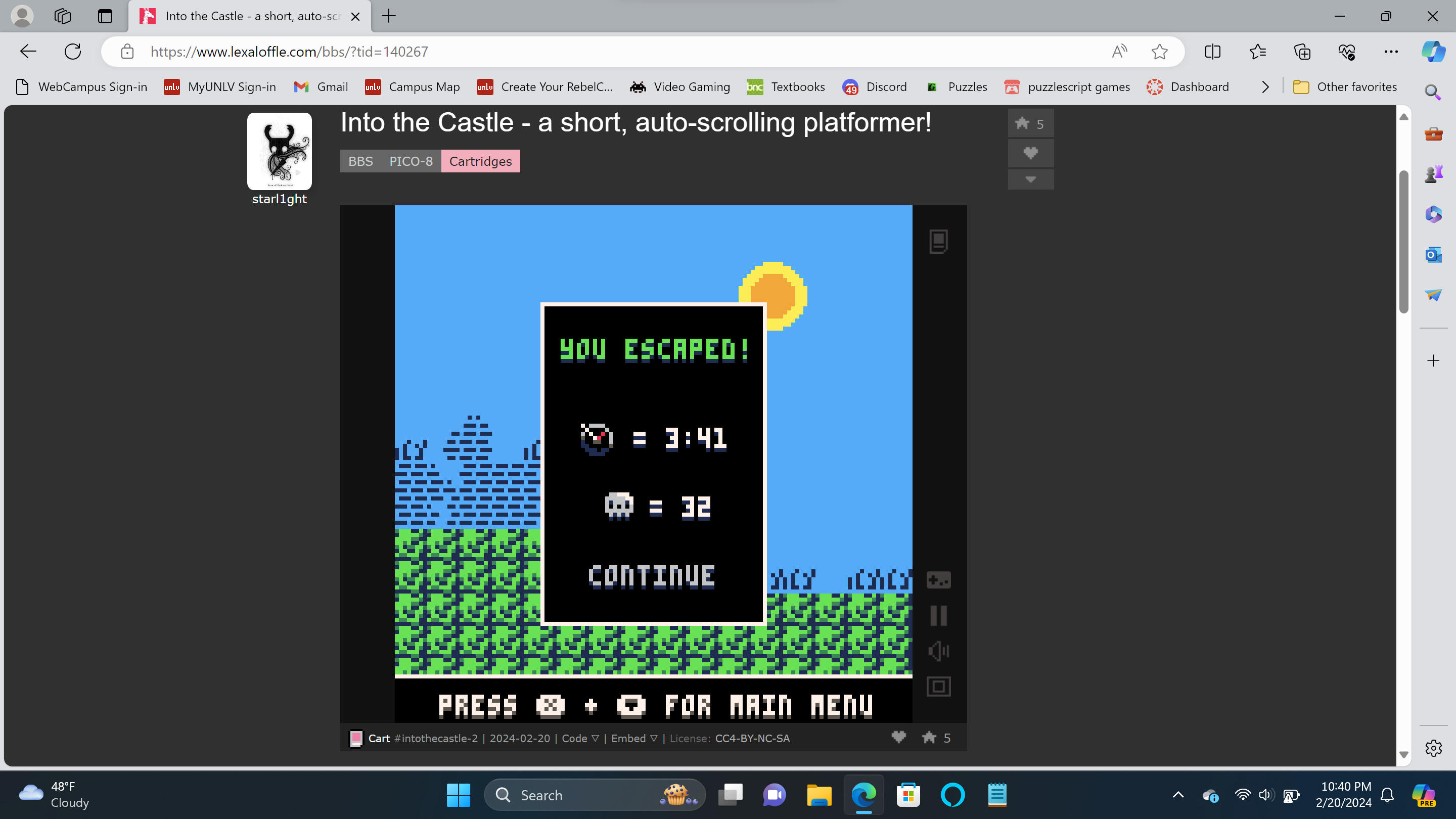Close the Into the Castle tab
This screenshot has width=1456, height=819.
355,16
